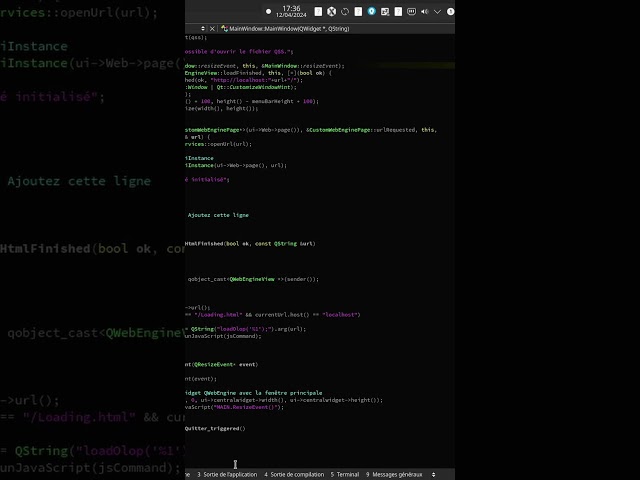The width and height of the screenshot is (640, 480).
Task: Open the Sortie de l'application pane
Action: point(227,474)
